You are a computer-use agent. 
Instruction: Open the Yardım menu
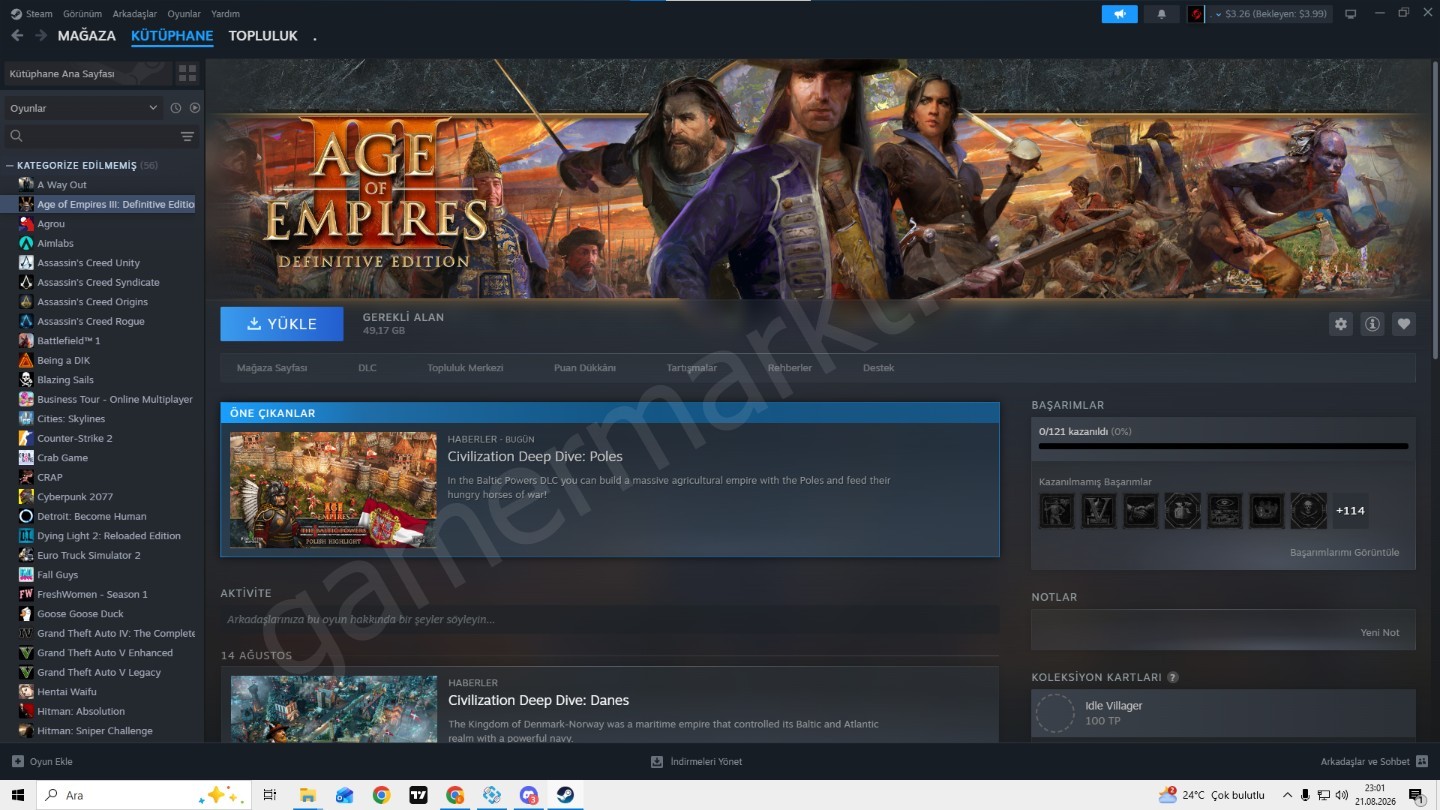225,14
